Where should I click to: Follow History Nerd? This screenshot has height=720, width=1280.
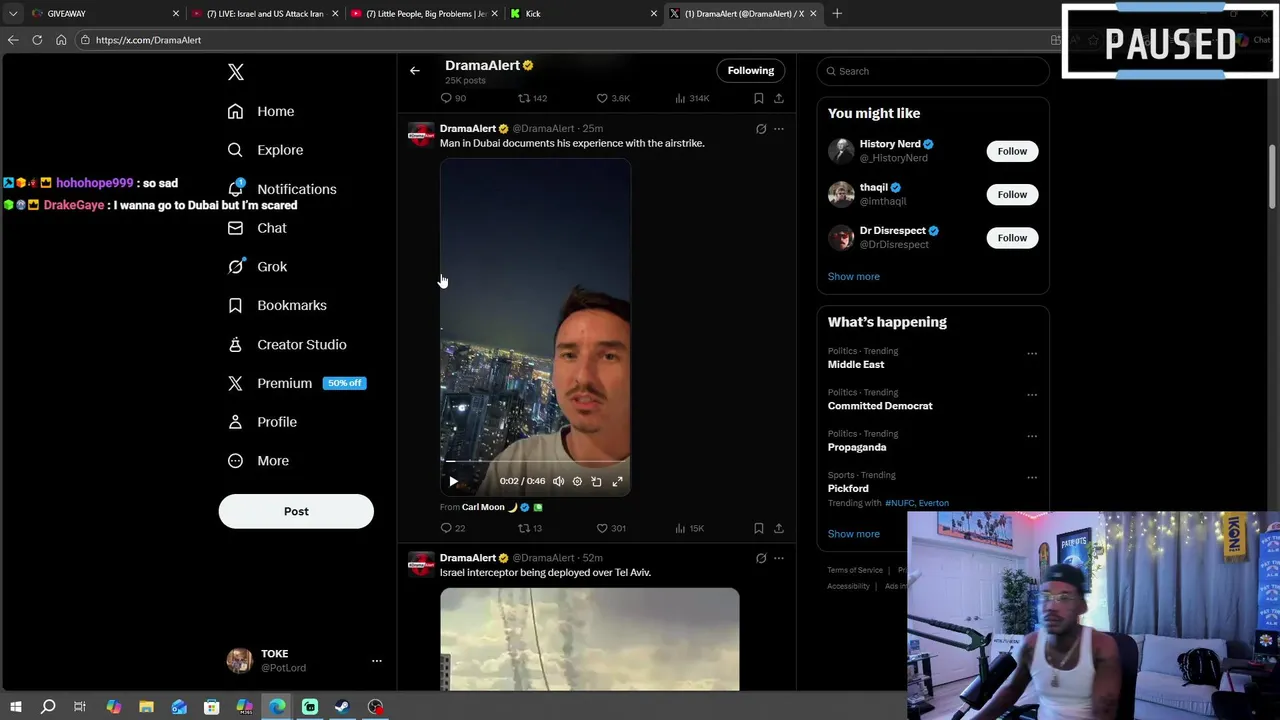point(1012,151)
